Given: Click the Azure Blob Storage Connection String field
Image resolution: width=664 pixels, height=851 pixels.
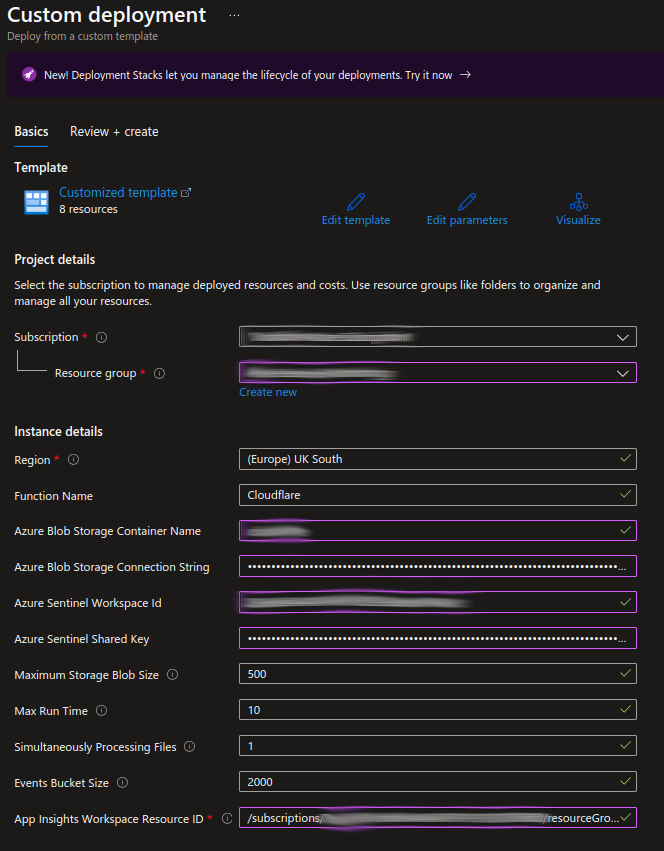Looking at the screenshot, I should [x=438, y=567].
